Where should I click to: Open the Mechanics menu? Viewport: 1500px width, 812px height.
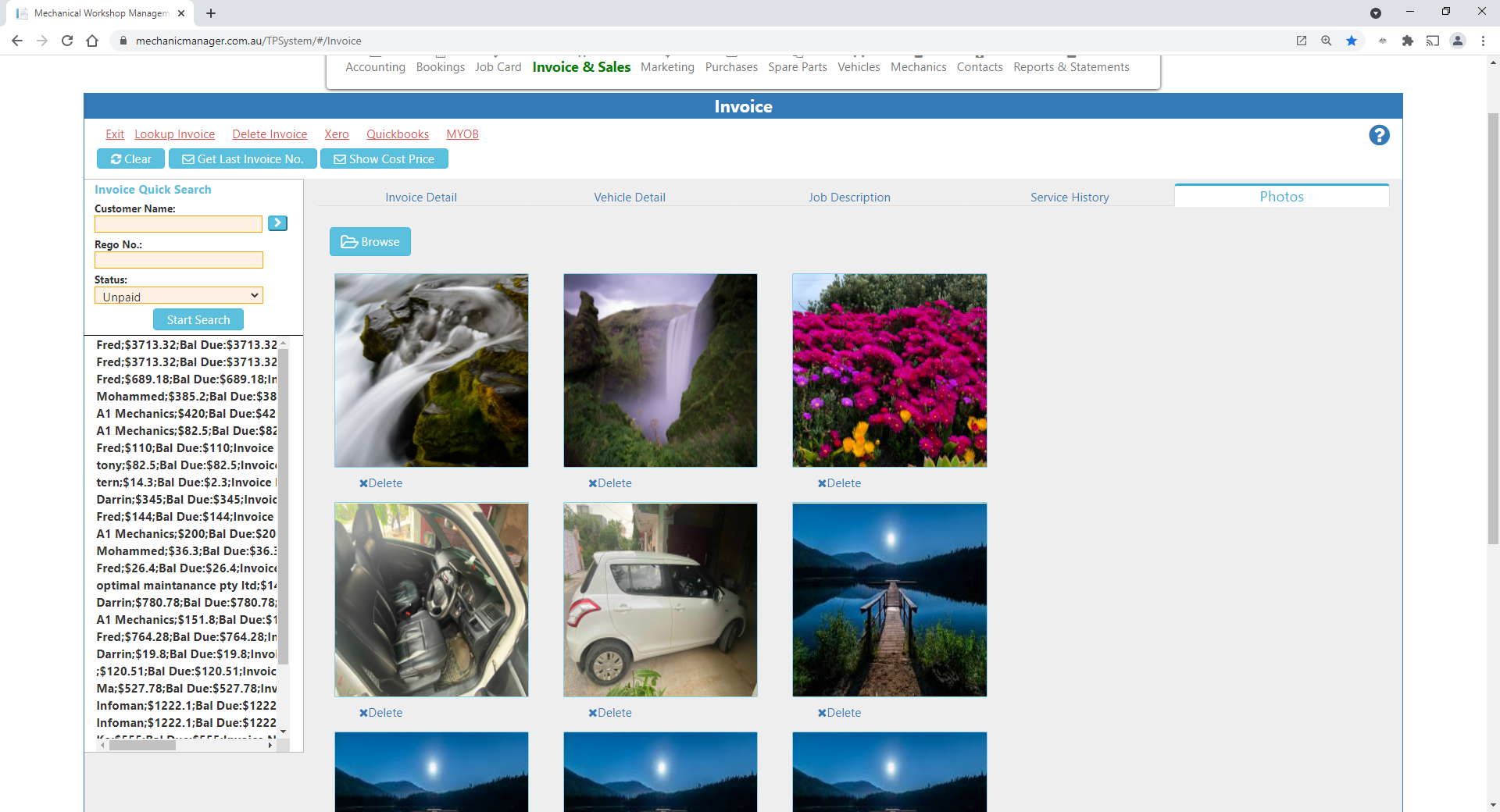tap(919, 67)
